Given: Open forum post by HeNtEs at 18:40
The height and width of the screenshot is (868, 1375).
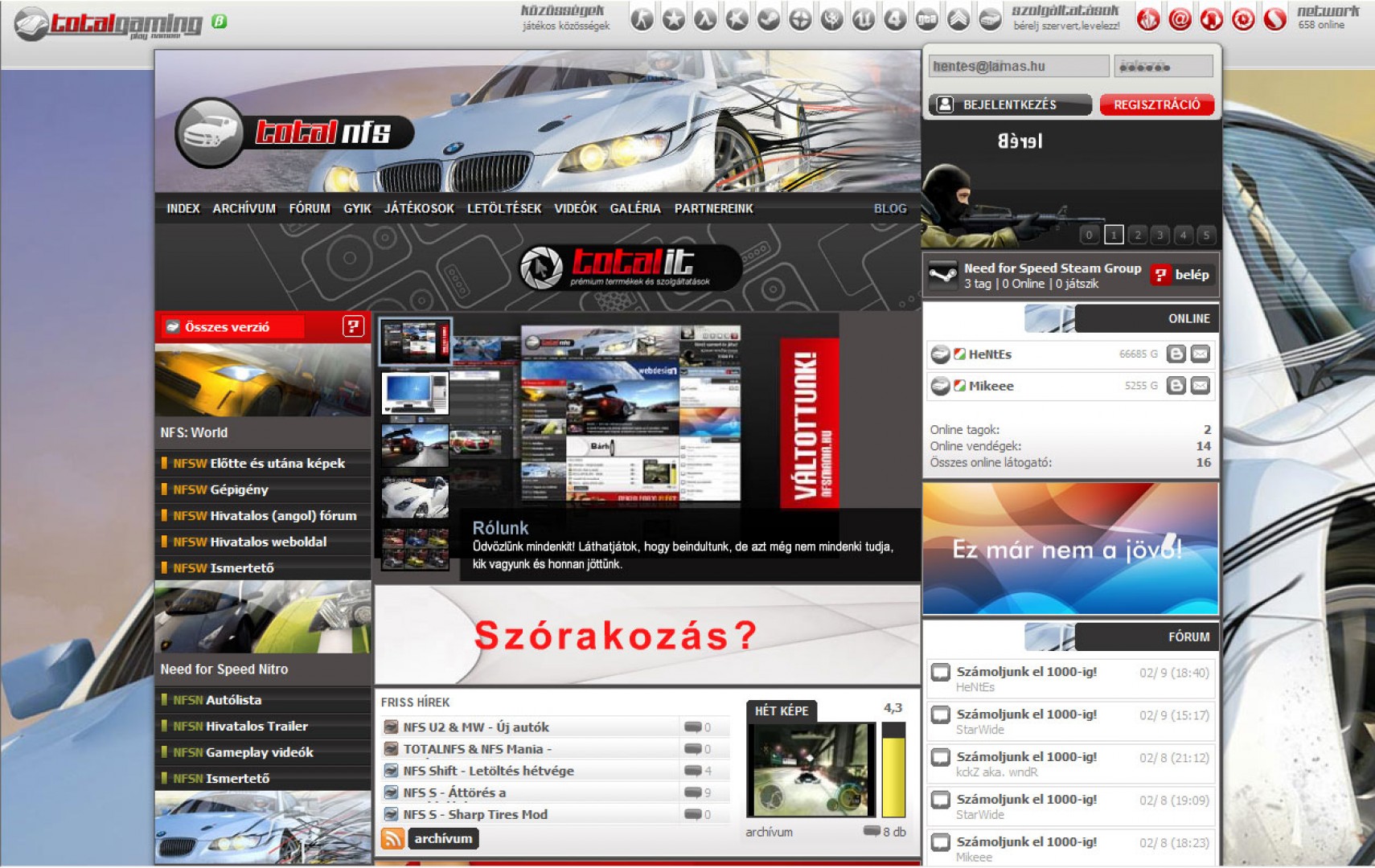Looking at the screenshot, I should pyautogui.click(x=1070, y=679).
